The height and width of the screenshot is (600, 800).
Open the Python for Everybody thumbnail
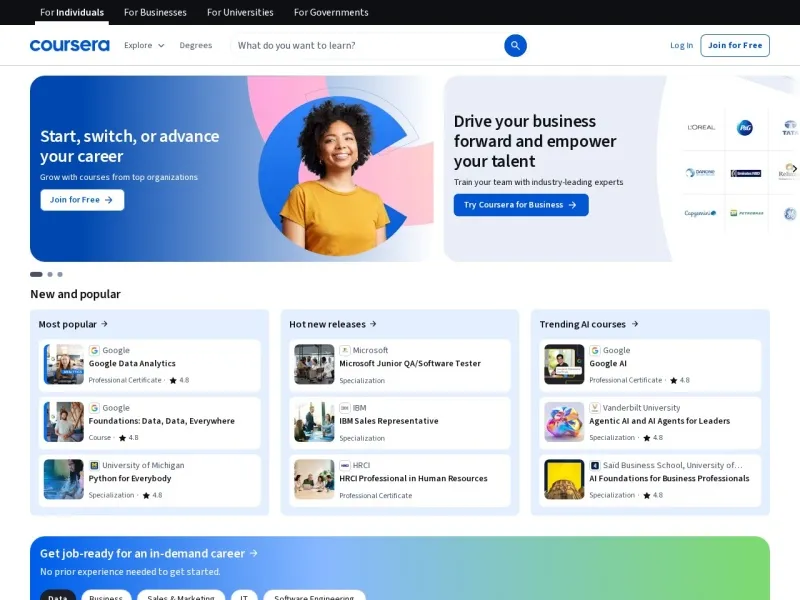(x=64, y=479)
